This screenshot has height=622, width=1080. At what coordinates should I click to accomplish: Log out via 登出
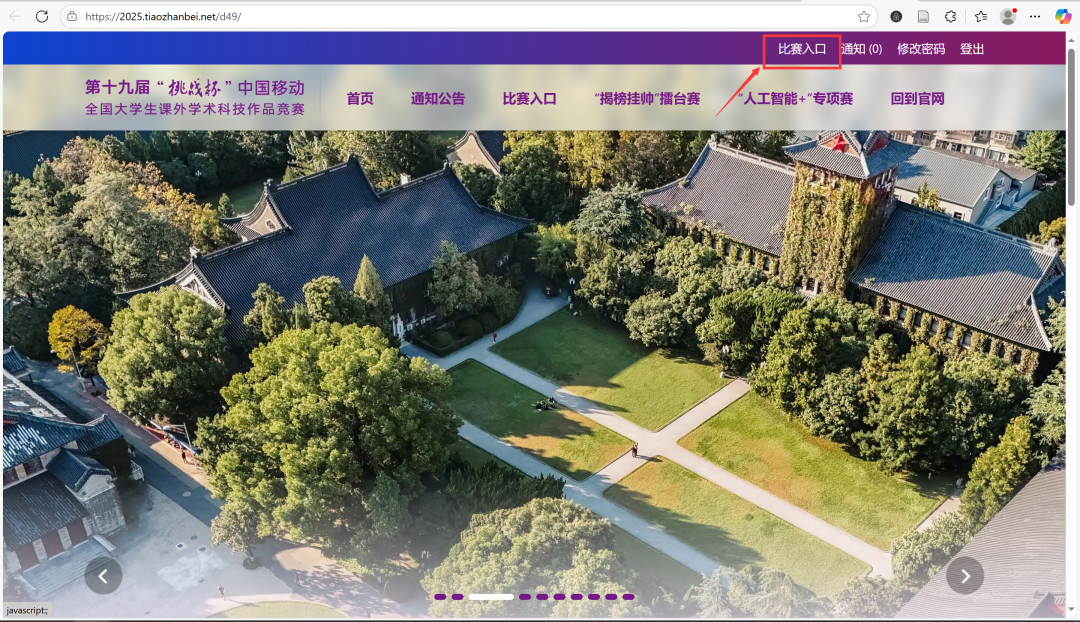972,49
